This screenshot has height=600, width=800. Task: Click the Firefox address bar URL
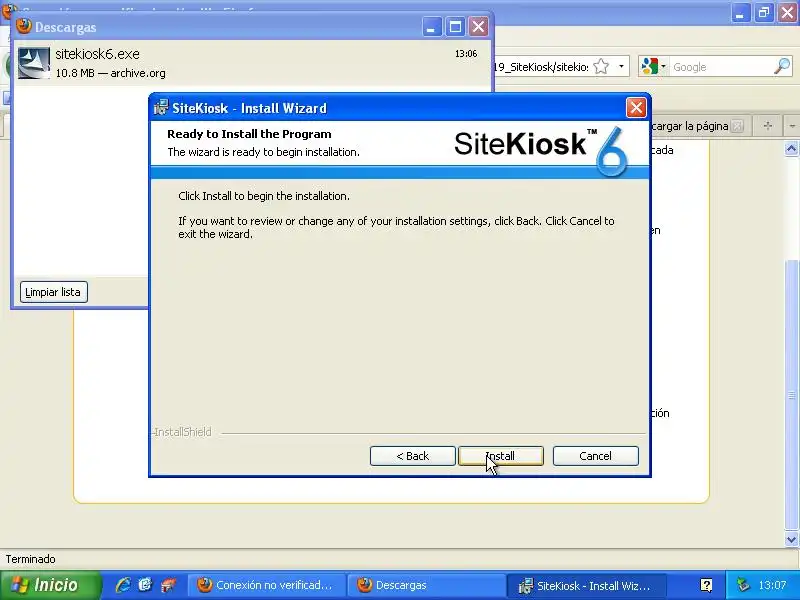541,67
